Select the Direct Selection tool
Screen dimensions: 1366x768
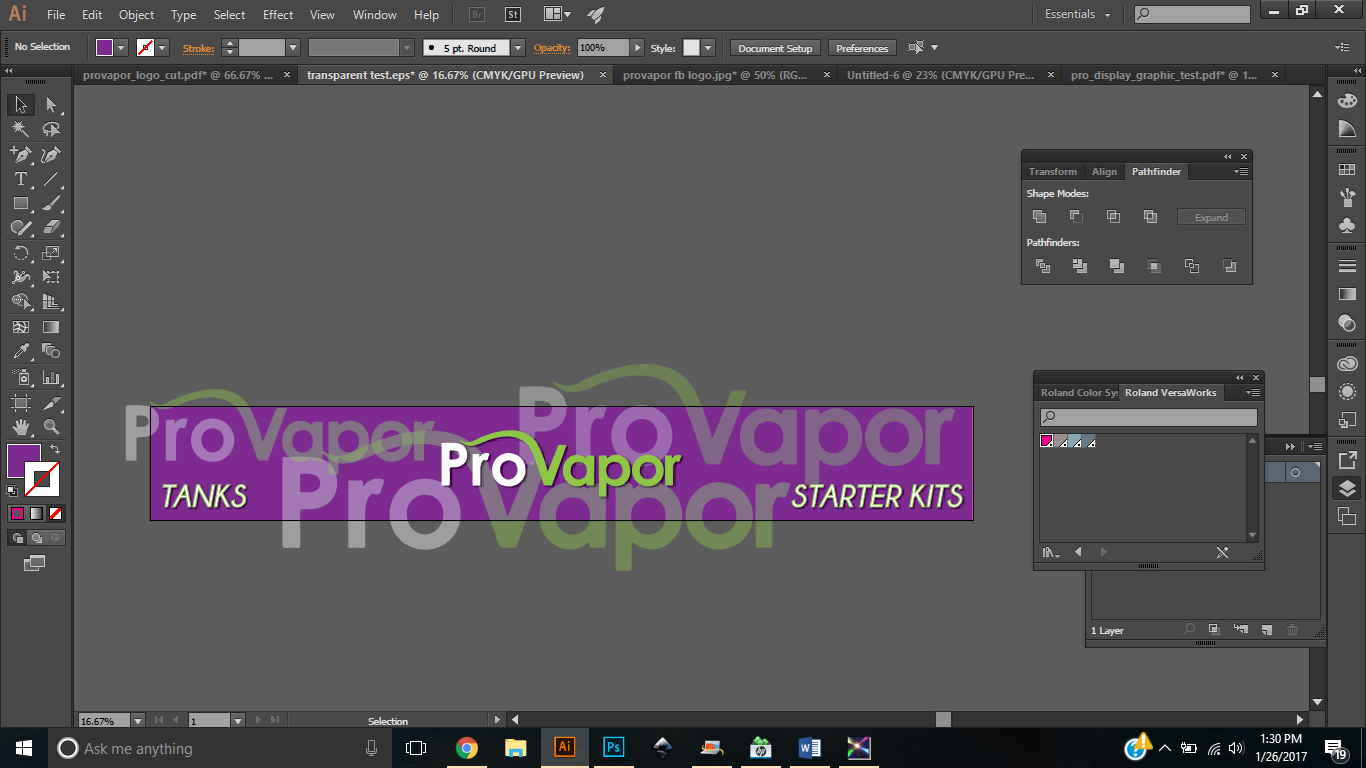pos(51,105)
